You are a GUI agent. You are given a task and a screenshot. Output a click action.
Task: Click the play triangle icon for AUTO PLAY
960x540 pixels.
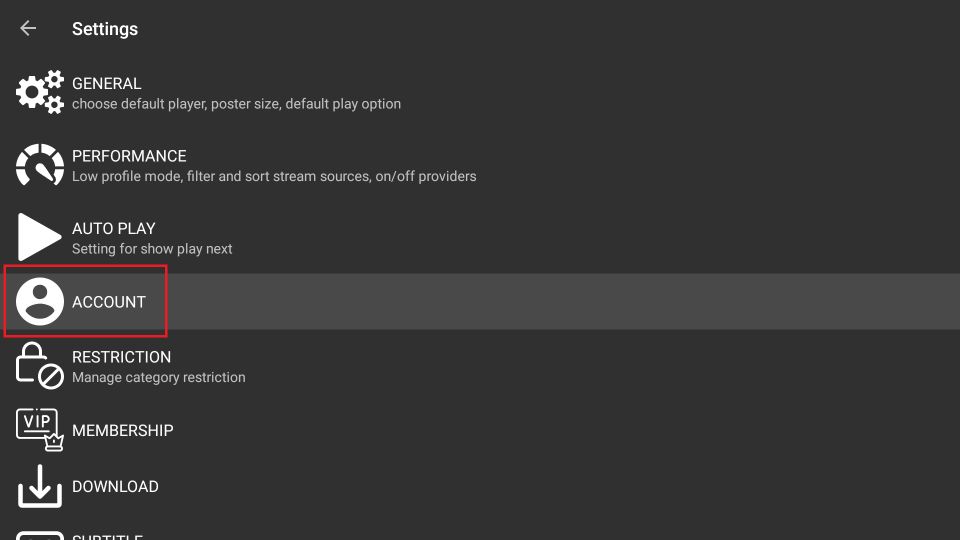pyautogui.click(x=40, y=237)
